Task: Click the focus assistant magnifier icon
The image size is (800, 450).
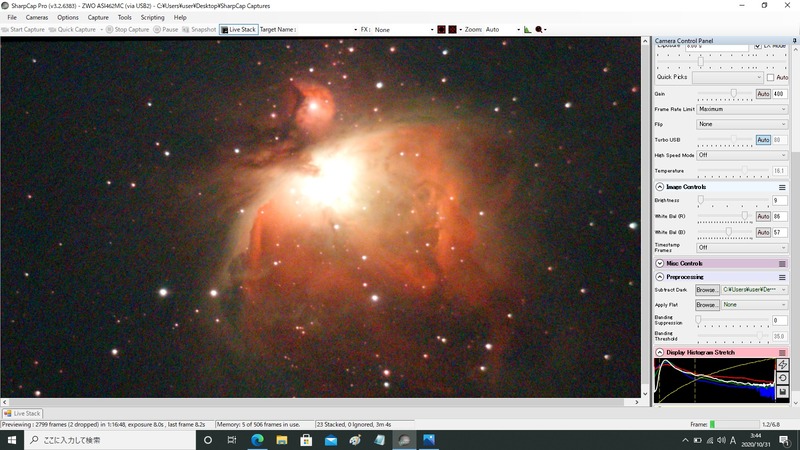Action: pyautogui.click(x=539, y=30)
